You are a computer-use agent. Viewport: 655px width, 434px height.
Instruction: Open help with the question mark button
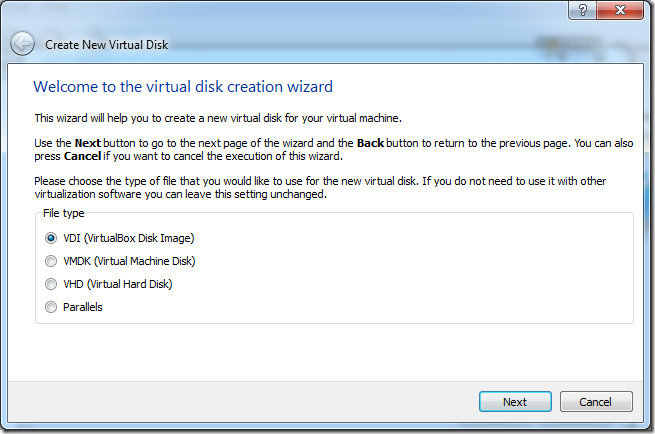pos(583,10)
